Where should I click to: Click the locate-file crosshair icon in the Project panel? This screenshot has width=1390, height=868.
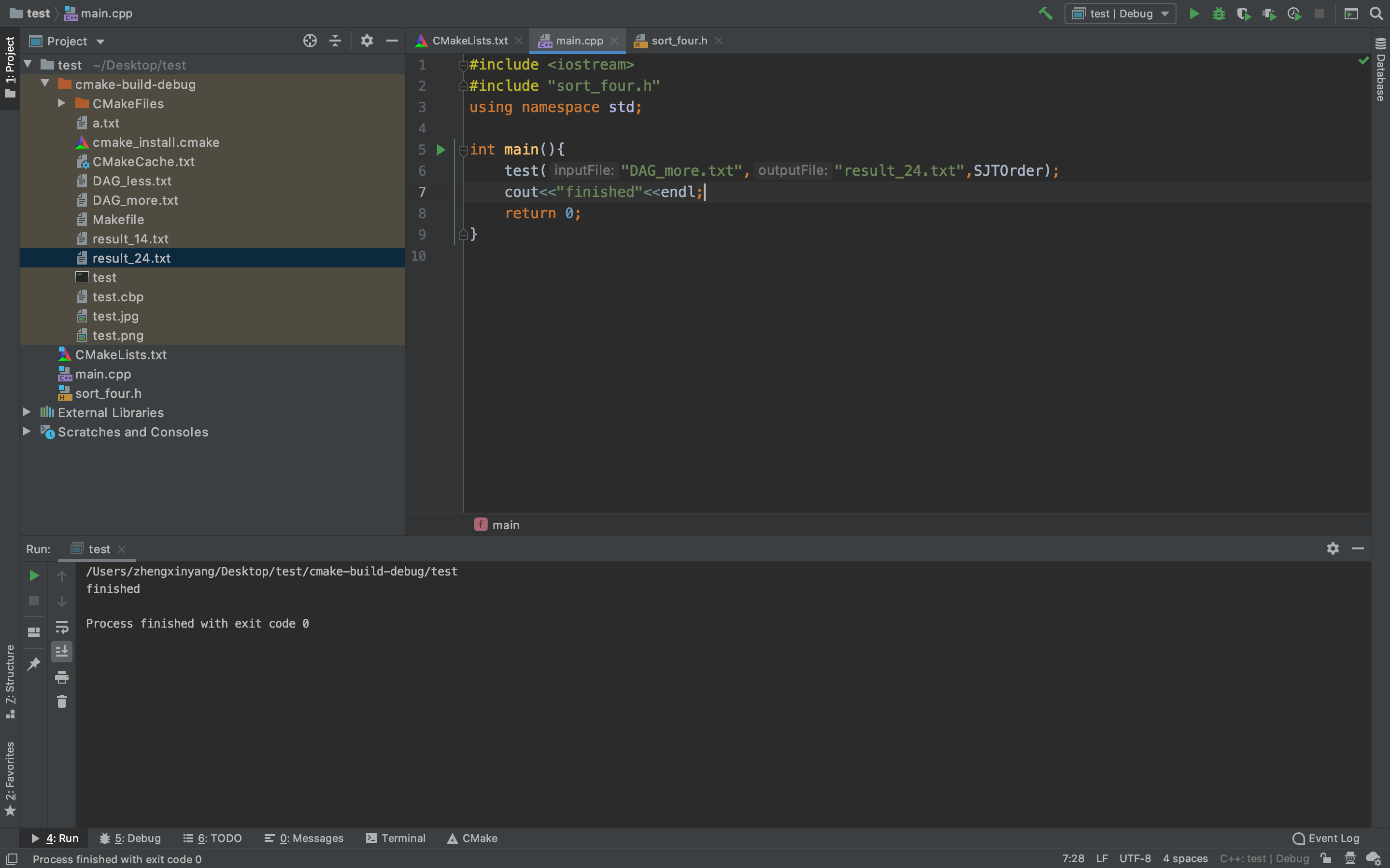coord(310,41)
